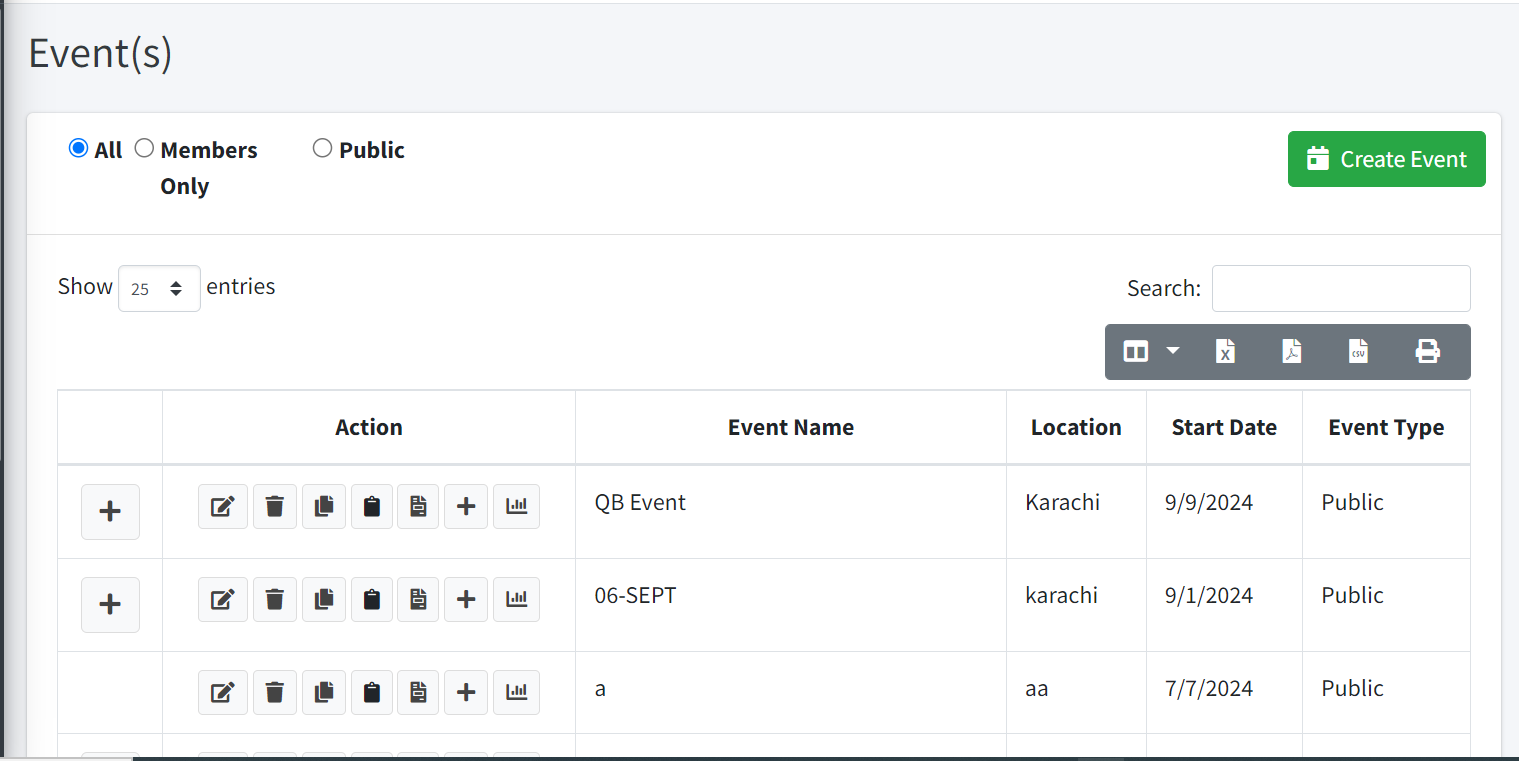1519x761 pixels.
Task: Focus the Search input field
Action: pos(1340,288)
